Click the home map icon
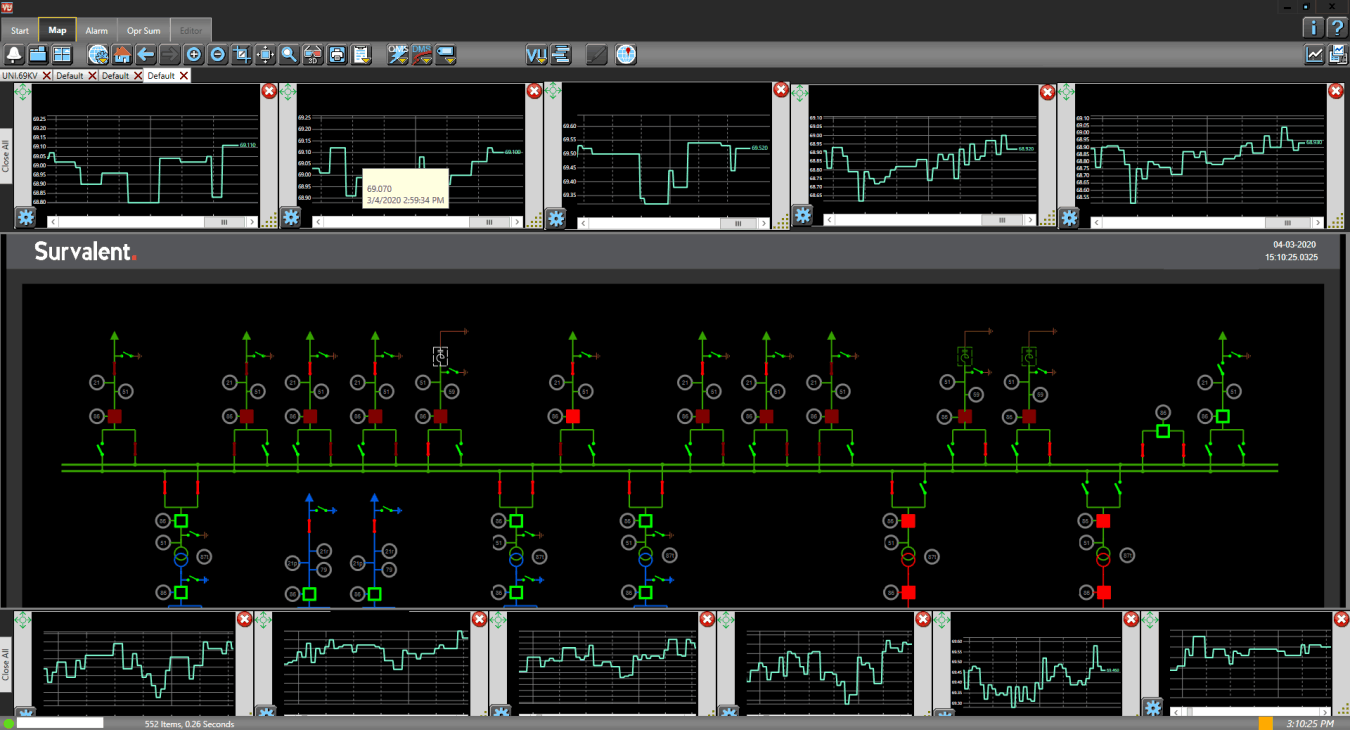This screenshot has width=1350, height=730. (122, 55)
